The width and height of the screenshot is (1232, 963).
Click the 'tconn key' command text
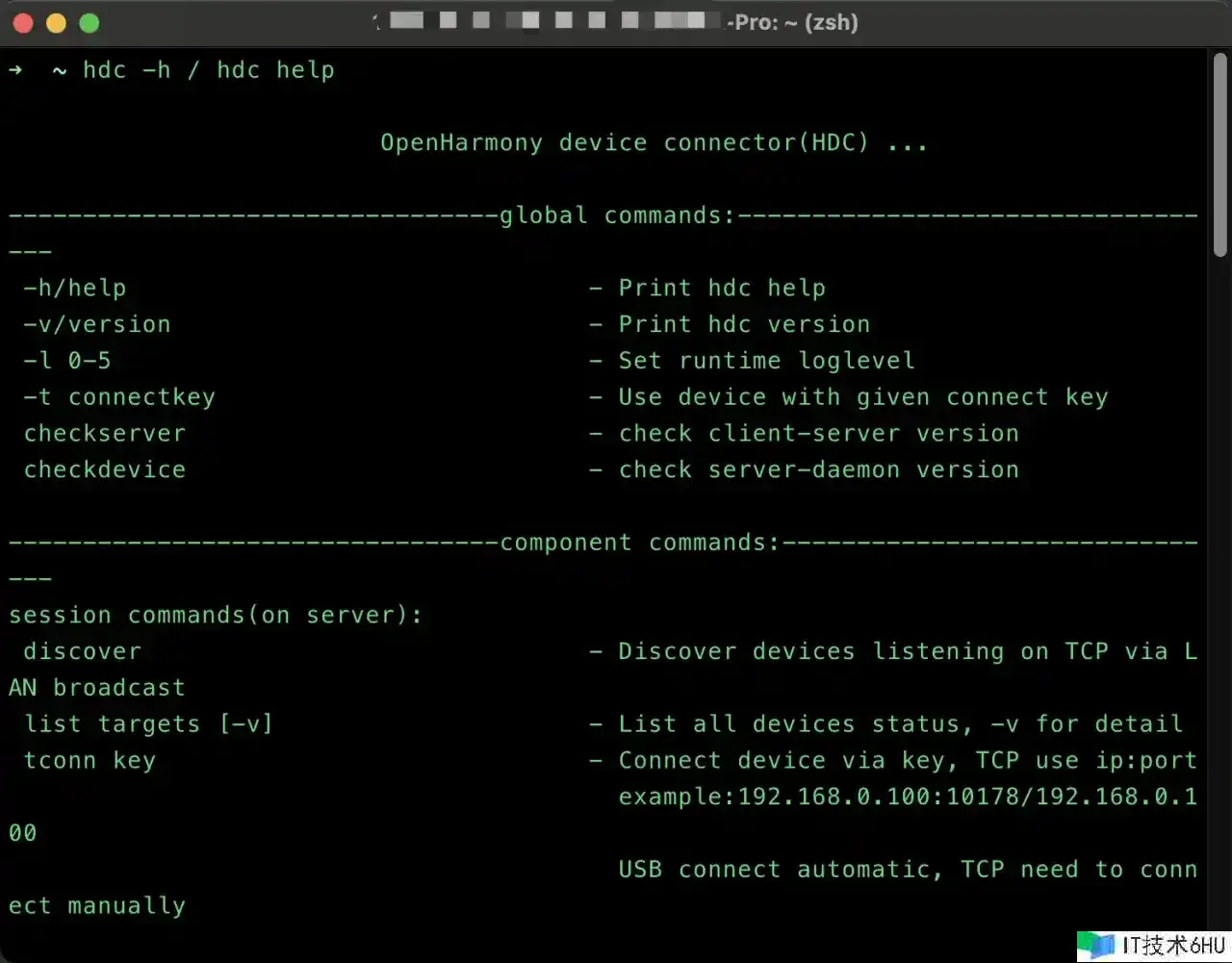click(90, 761)
